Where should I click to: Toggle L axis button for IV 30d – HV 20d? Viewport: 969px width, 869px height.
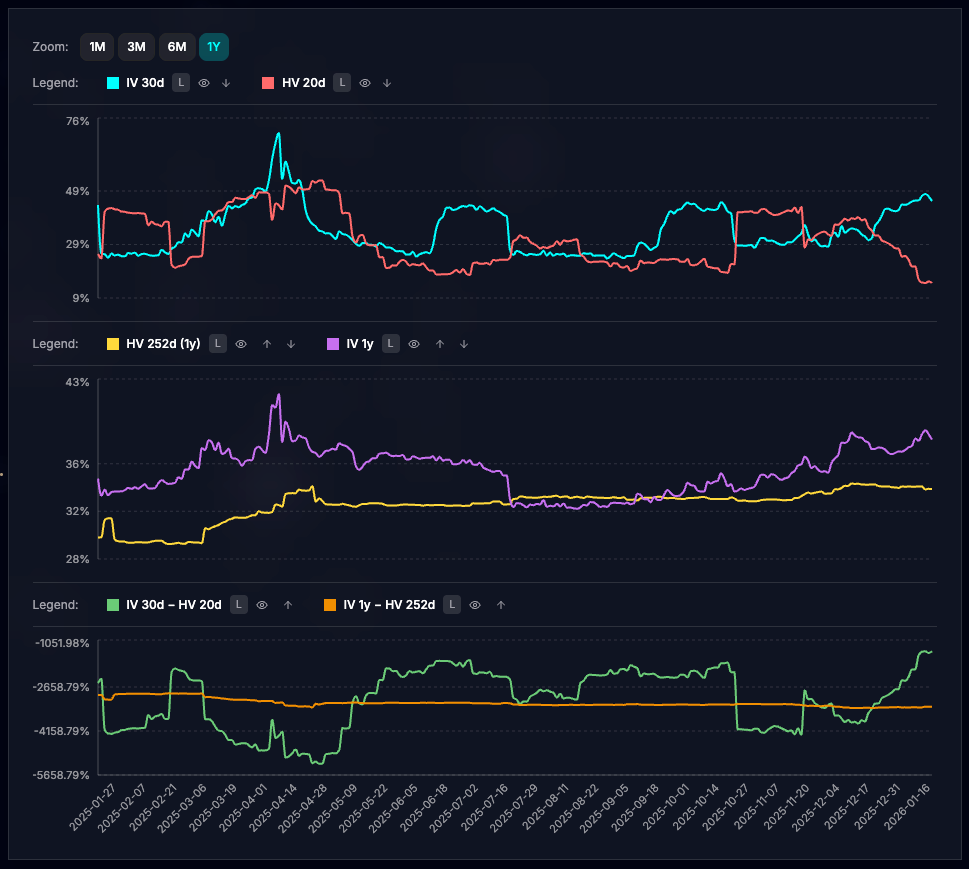tap(239, 604)
